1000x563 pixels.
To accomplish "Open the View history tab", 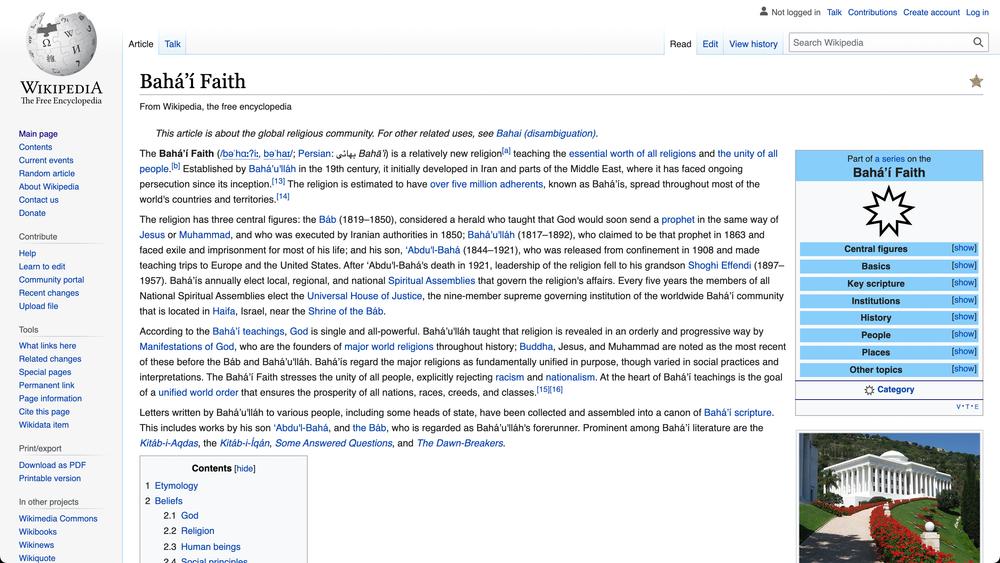I will [x=753, y=44].
